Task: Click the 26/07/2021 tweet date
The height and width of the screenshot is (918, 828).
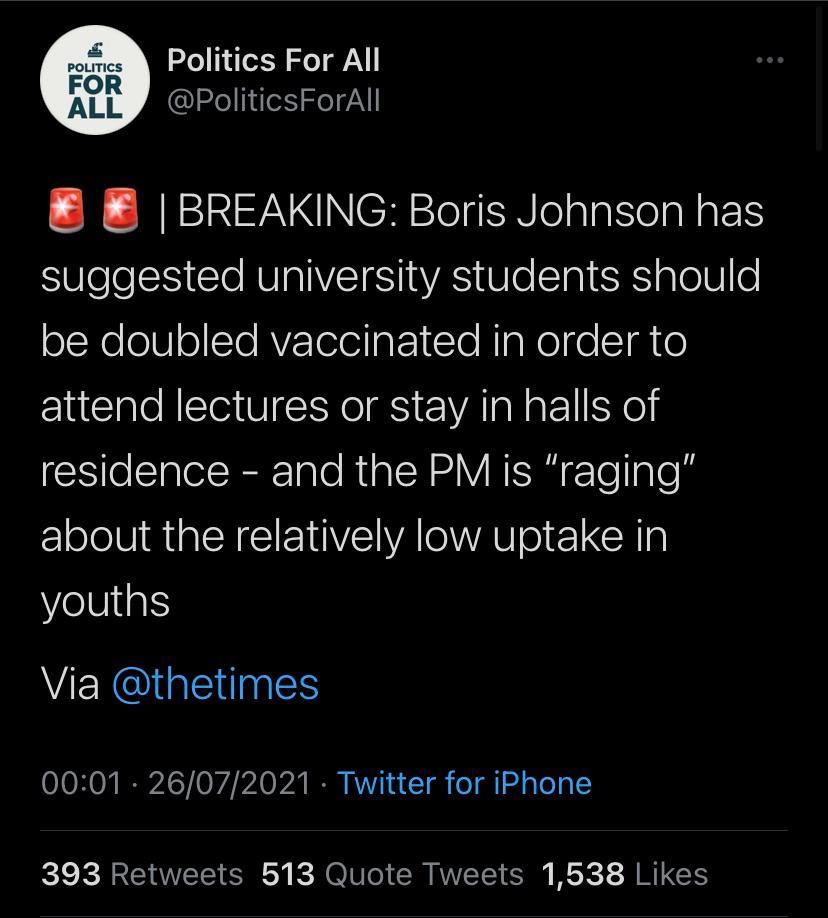Action: click(229, 783)
